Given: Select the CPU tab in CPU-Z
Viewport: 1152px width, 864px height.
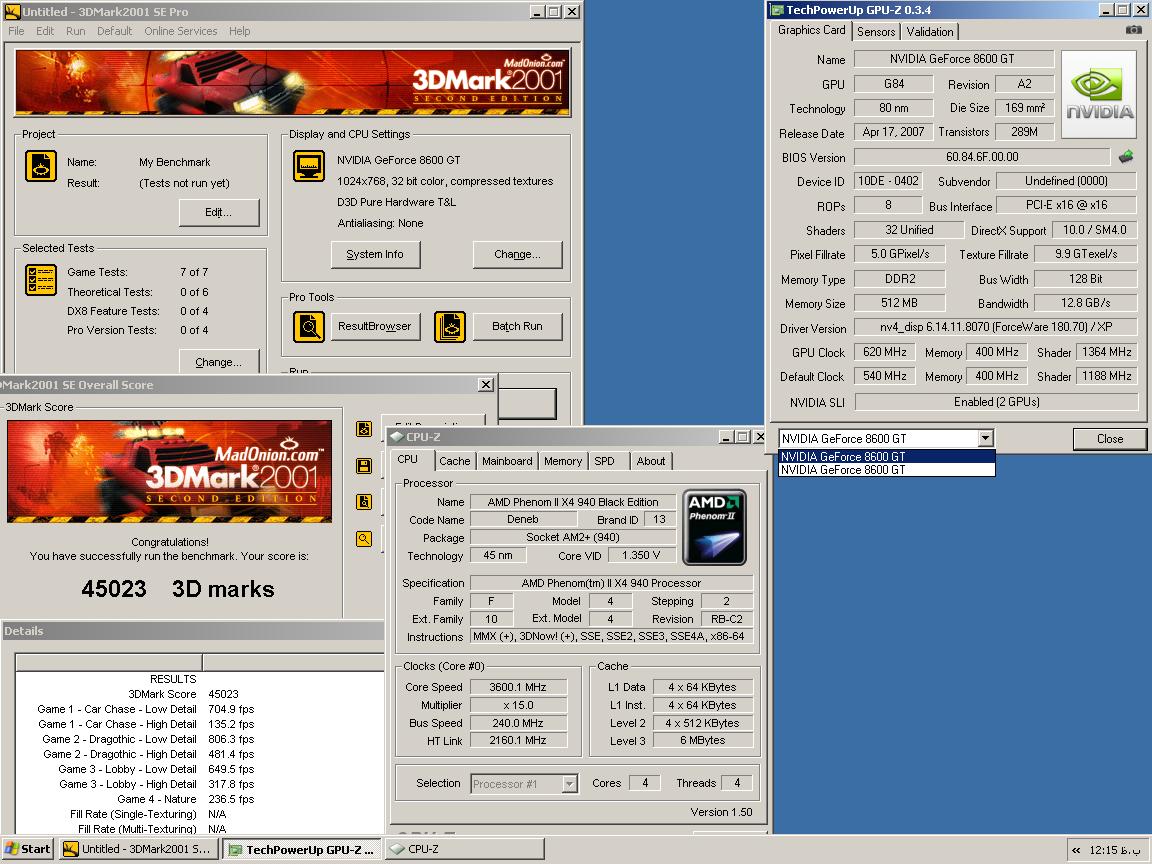Looking at the screenshot, I should 408,459.
